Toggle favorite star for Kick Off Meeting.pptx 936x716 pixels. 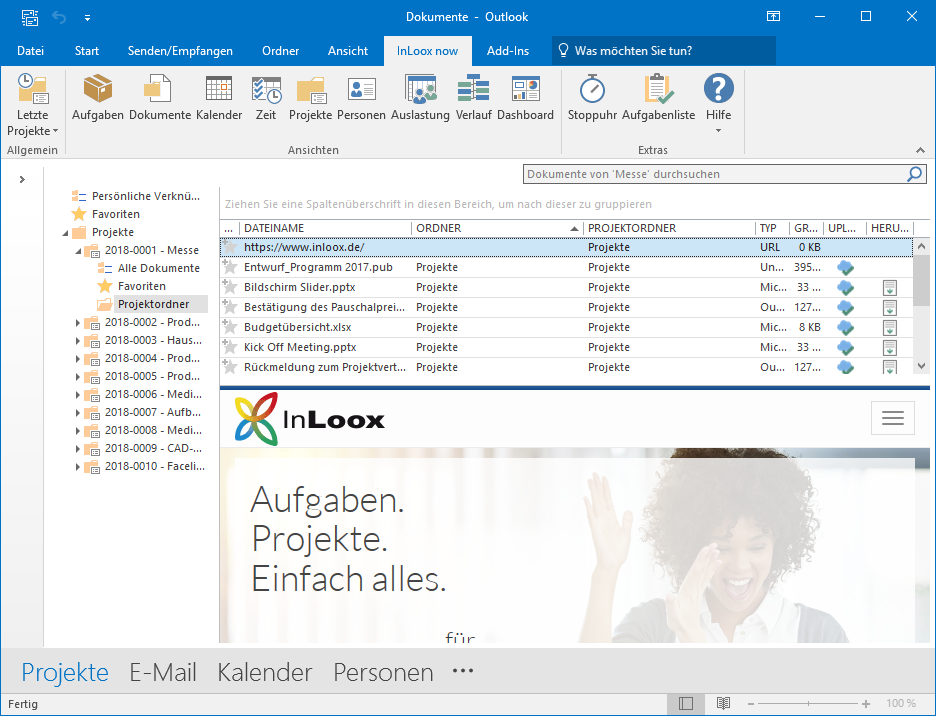[x=230, y=346]
